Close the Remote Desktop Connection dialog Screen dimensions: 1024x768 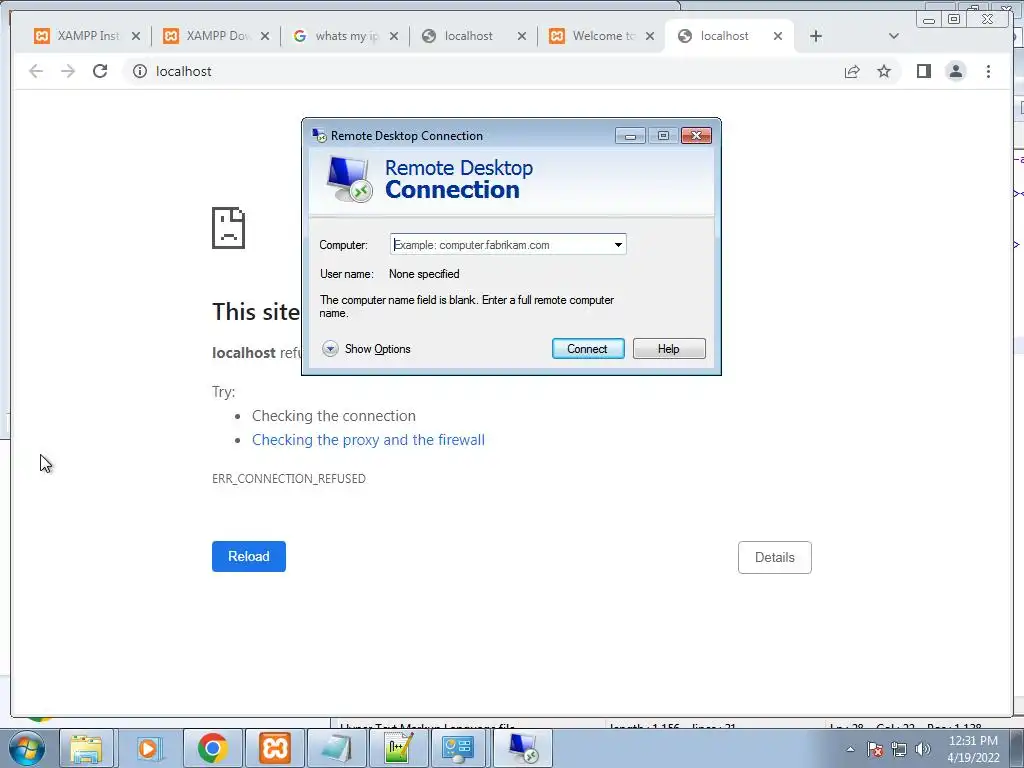coord(696,136)
